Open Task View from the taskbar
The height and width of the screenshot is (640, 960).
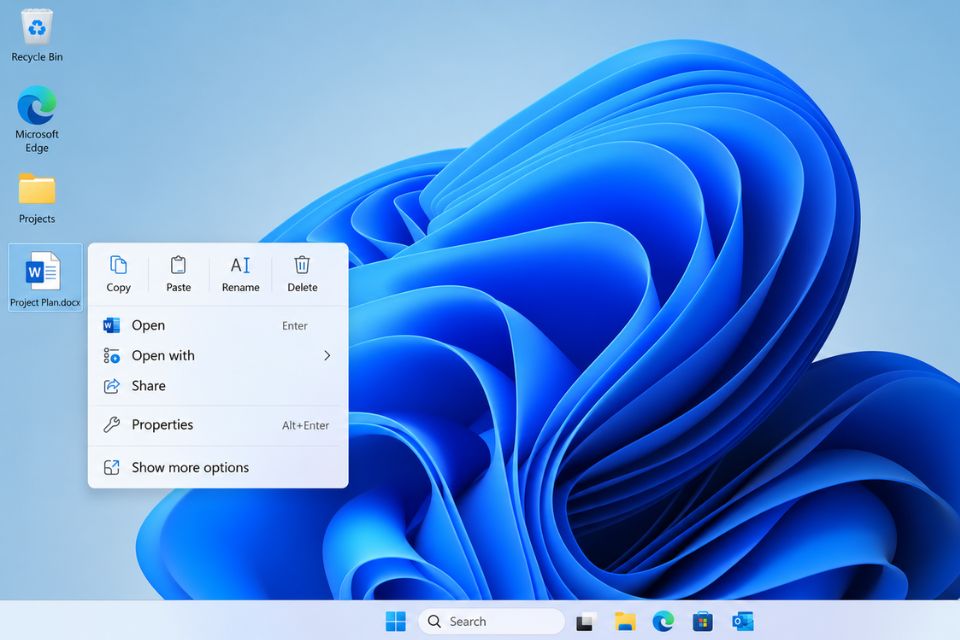point(586,621)
